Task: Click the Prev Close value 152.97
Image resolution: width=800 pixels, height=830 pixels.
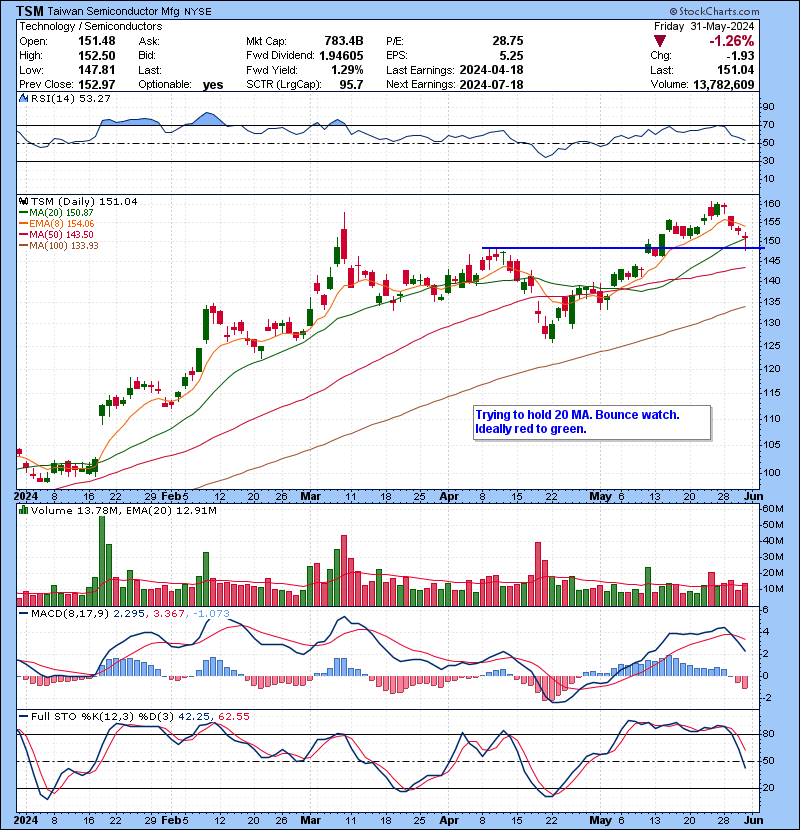Action: point(97,84)
